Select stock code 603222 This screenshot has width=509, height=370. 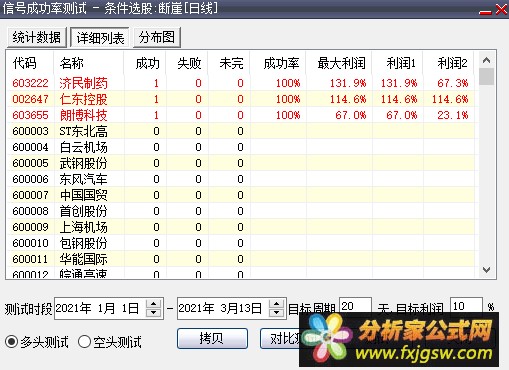tap(30, 83)
